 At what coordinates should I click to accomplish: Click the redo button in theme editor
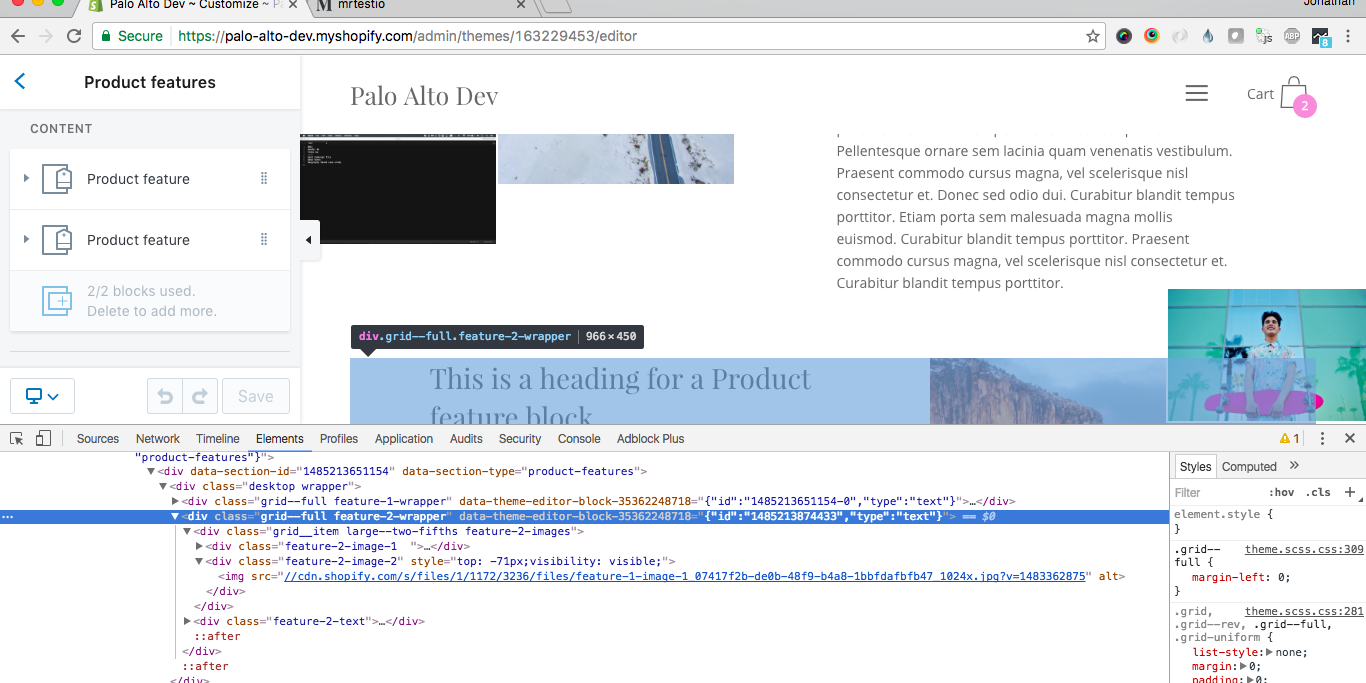point(200,396)
